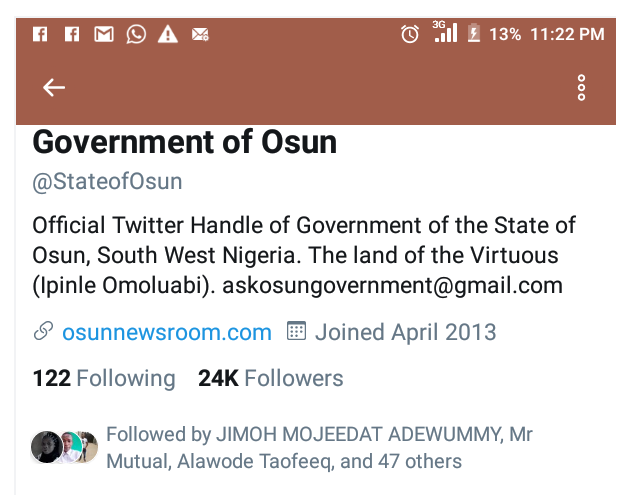View the 24K Followers list
This screenshot has height=495, width=629.
point(270,378)
